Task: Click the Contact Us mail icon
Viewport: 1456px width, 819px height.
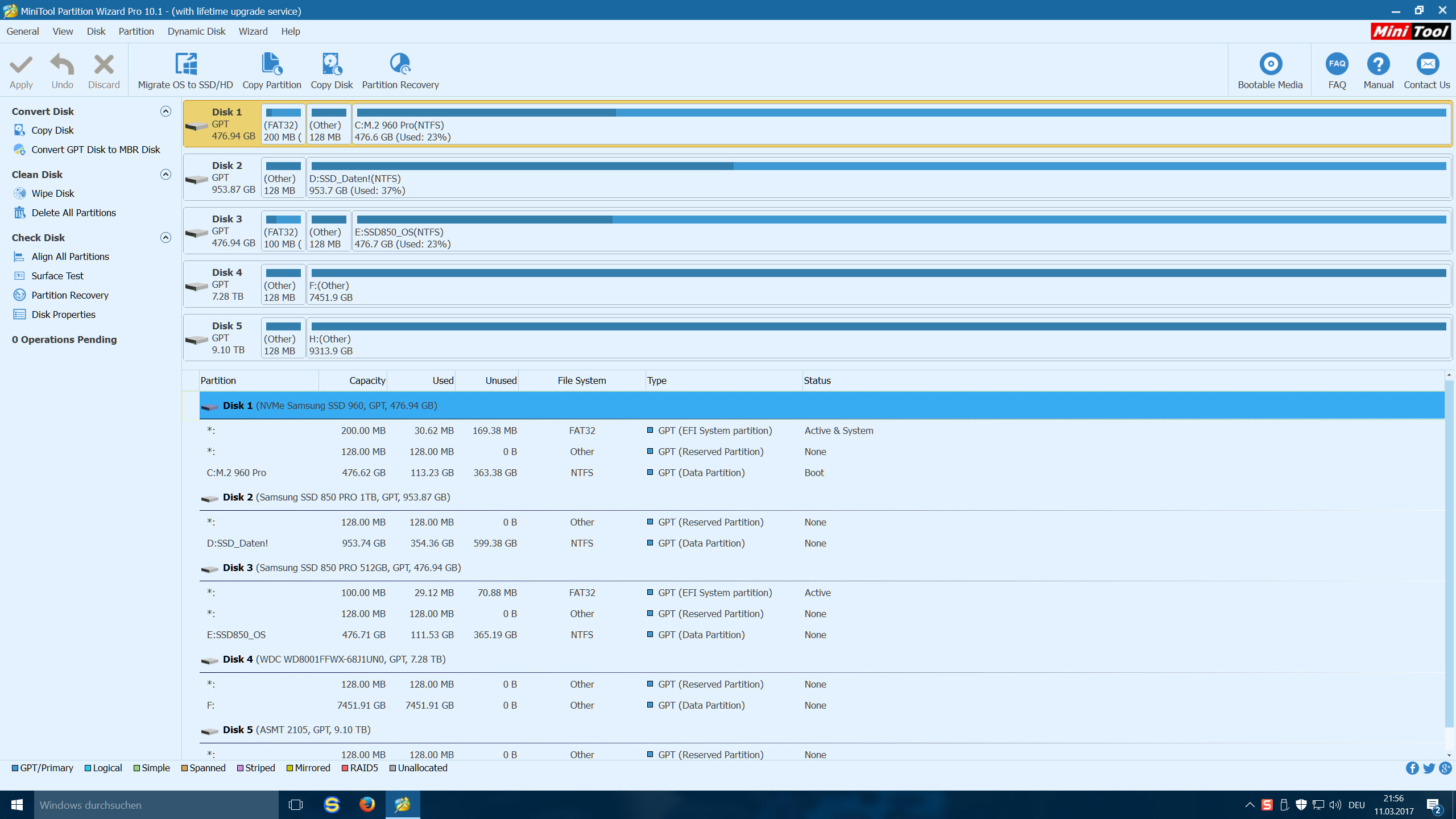Action: pyautogui.click(x=1427, y=64)
